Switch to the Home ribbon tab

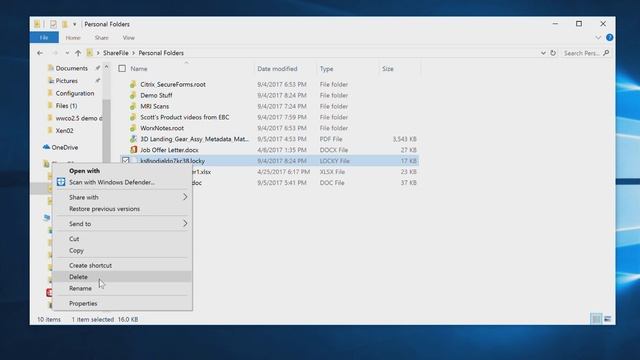(x=73, y=38)
